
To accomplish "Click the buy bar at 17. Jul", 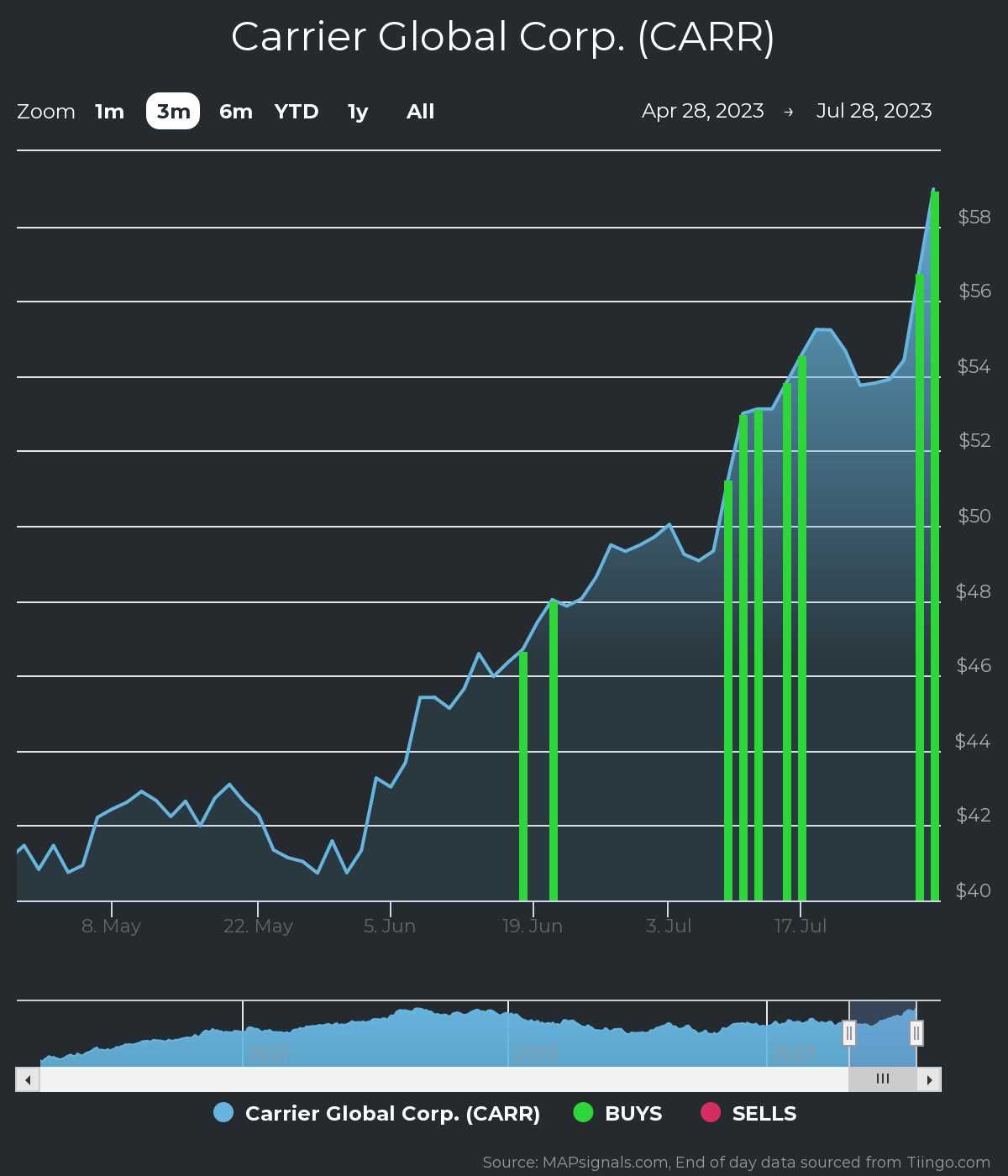I will click(802, 628).
